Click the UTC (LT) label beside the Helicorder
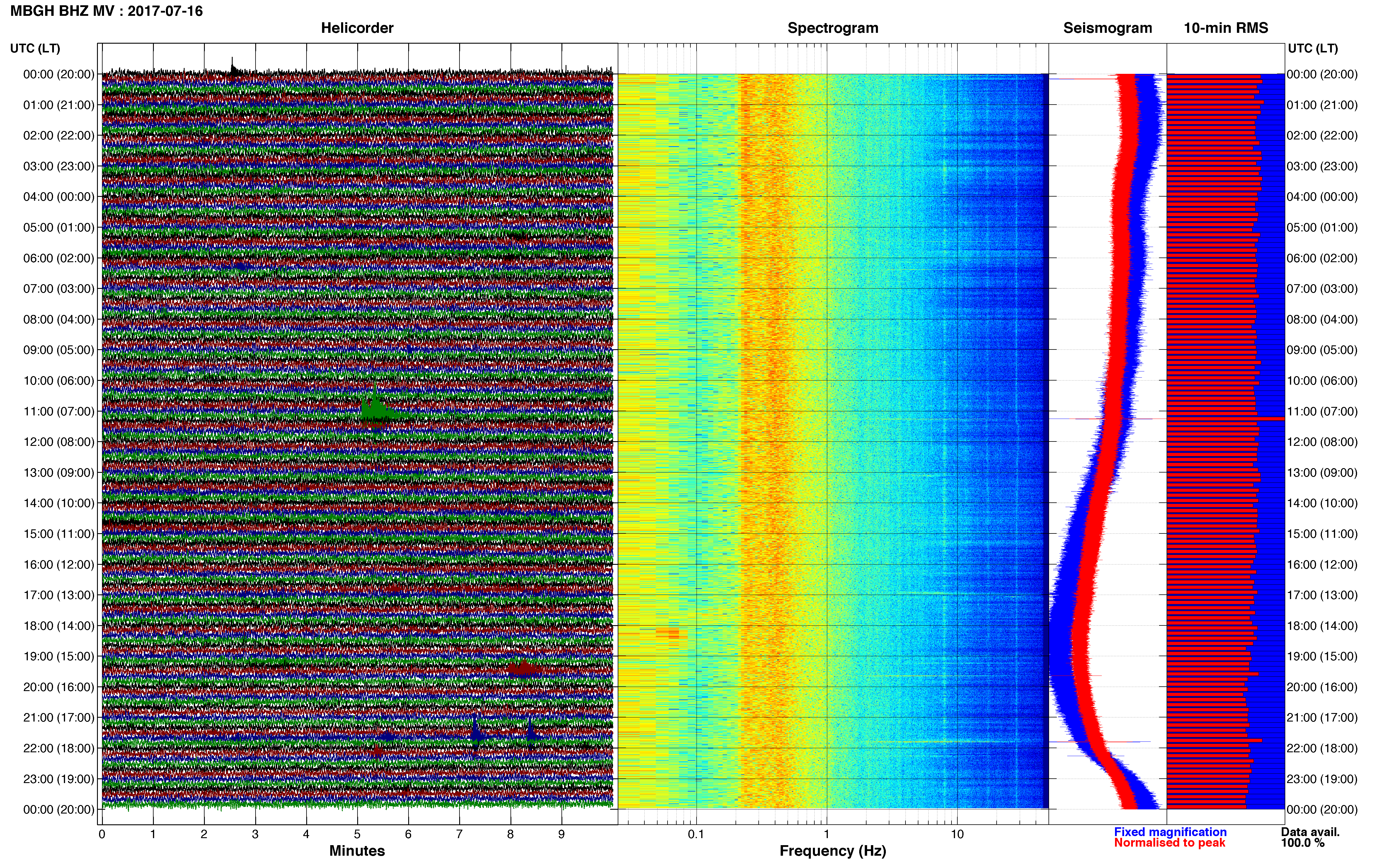 (x=35, y=48)
